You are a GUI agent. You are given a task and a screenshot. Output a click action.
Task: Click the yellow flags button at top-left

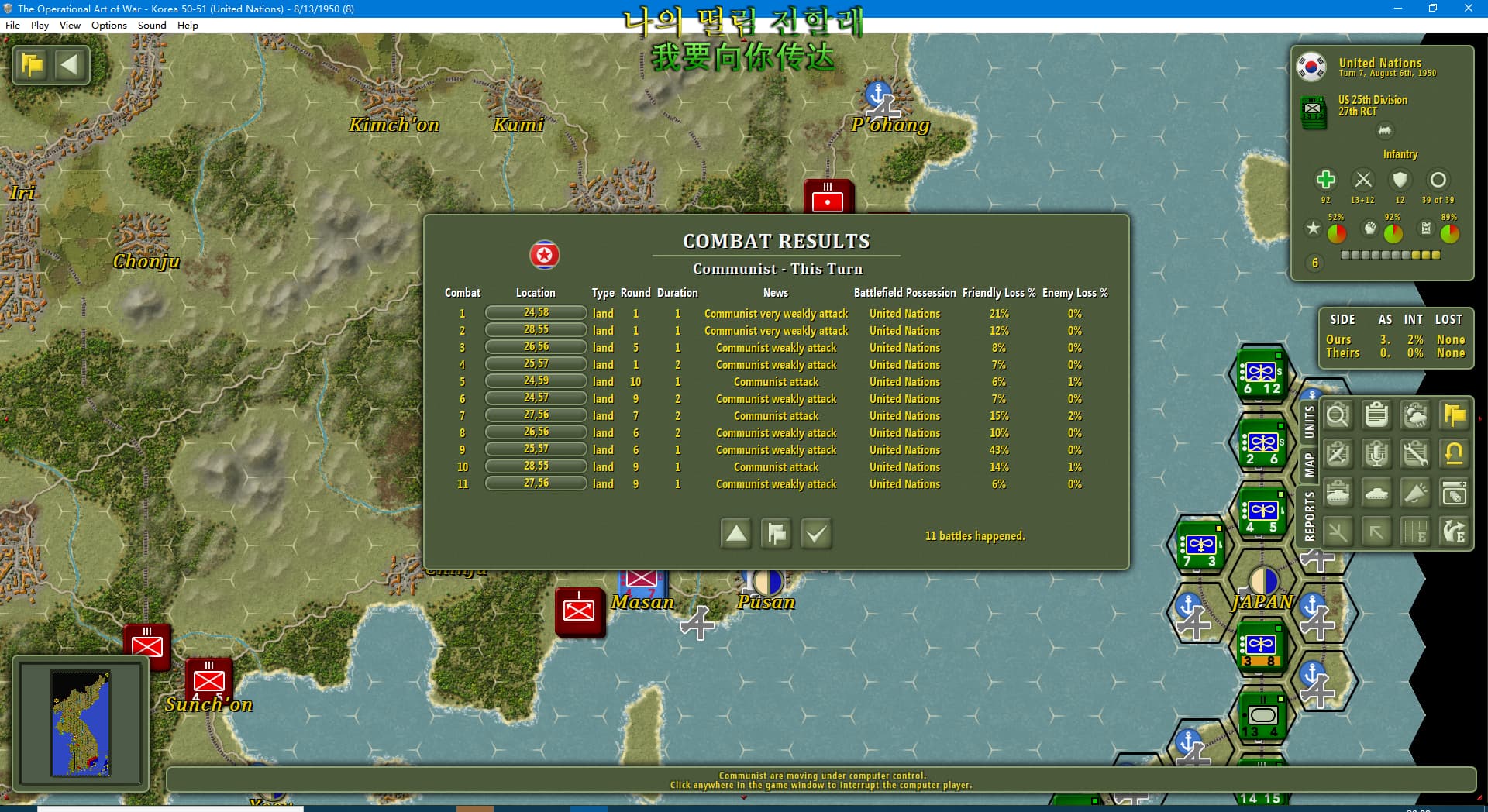pos(33,64)
